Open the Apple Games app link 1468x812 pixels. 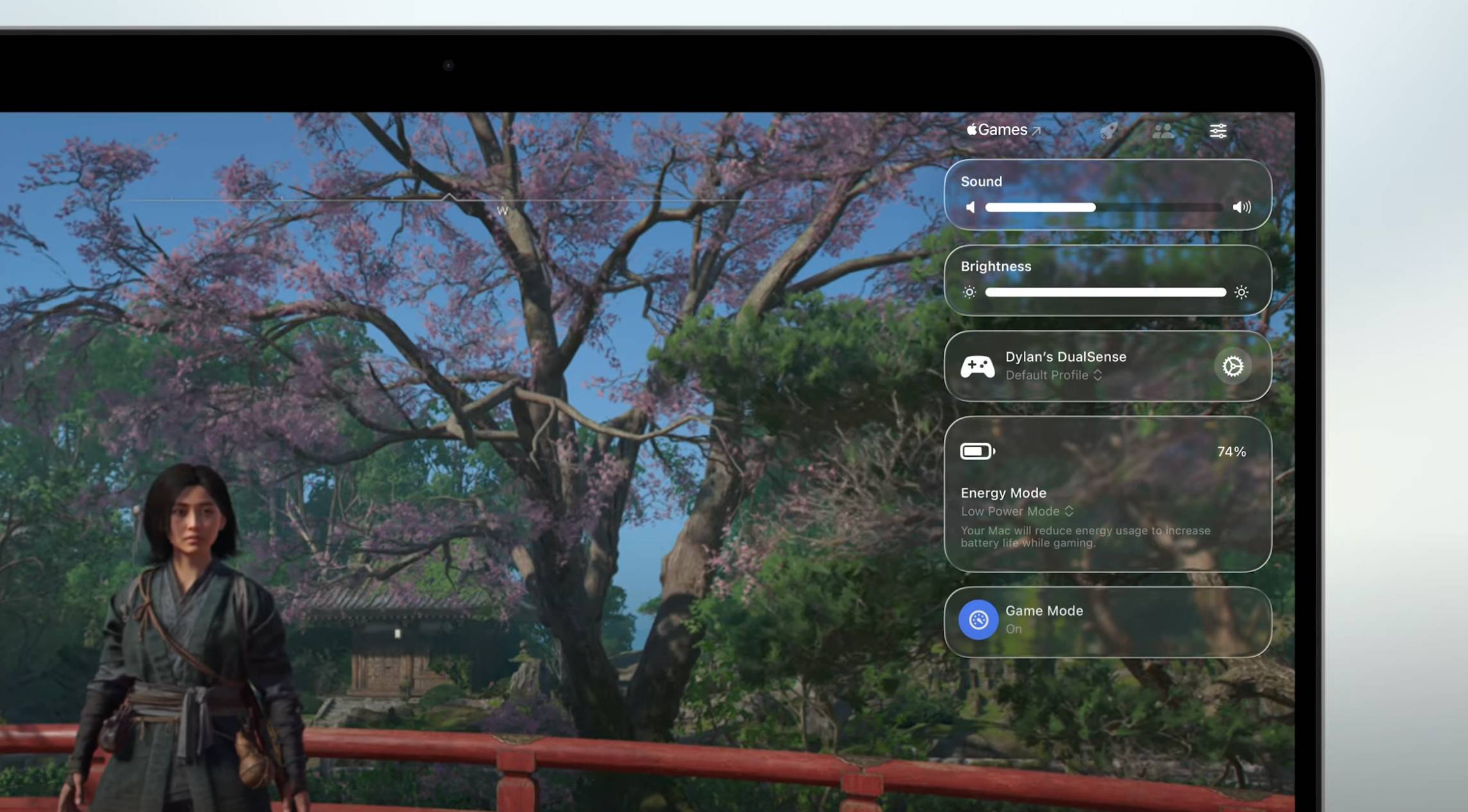pos(1003,130)
